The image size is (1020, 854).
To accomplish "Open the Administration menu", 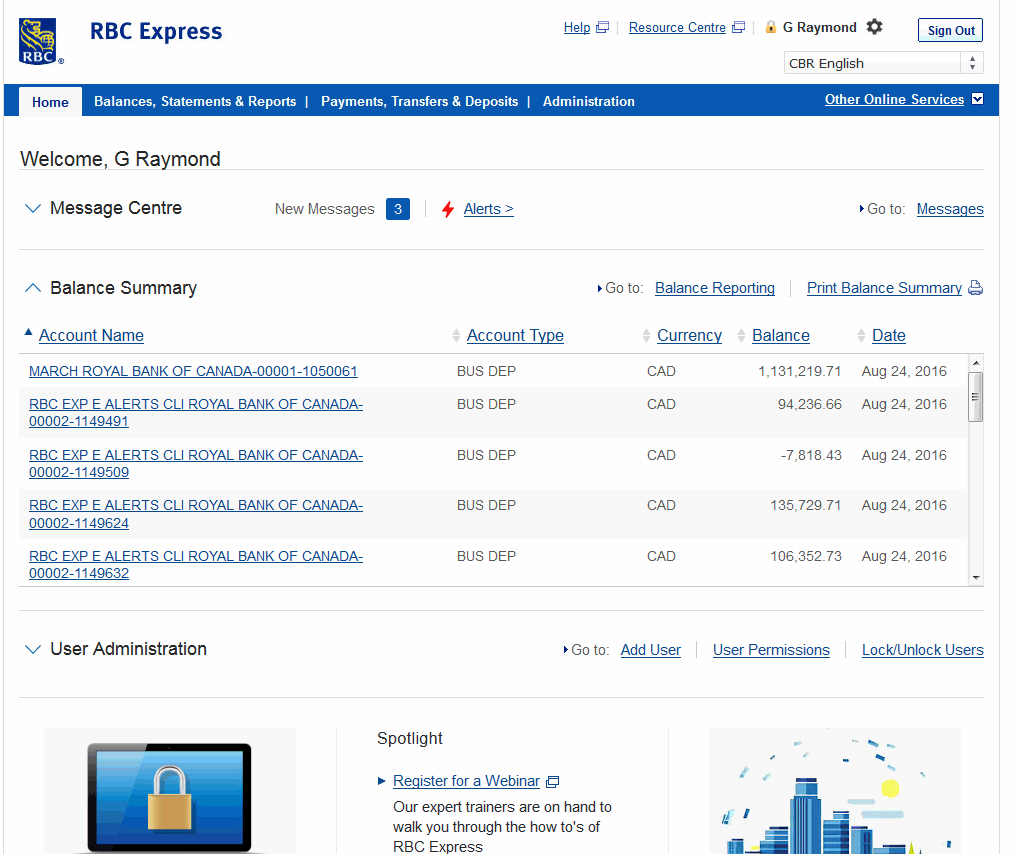I will (x=588, y=101).
